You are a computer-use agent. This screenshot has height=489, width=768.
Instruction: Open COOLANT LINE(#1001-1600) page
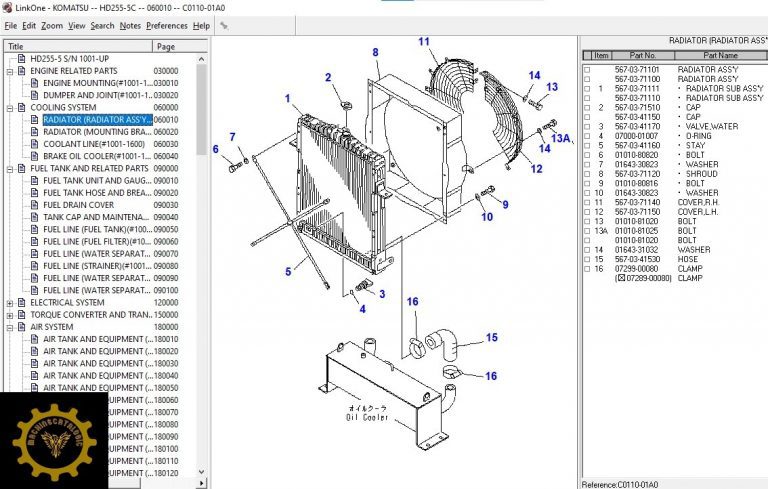(x=94, y=144)
